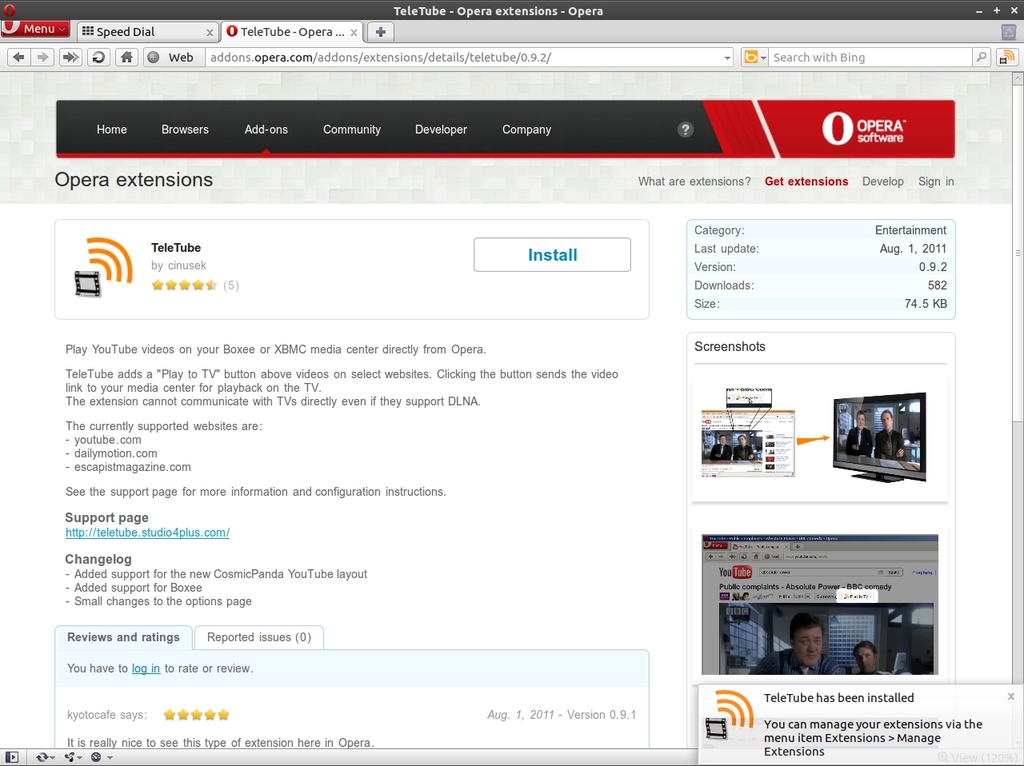Open the new tab plus button
1024x766 pixels.
pyautogui.click(x=380, y=32)
